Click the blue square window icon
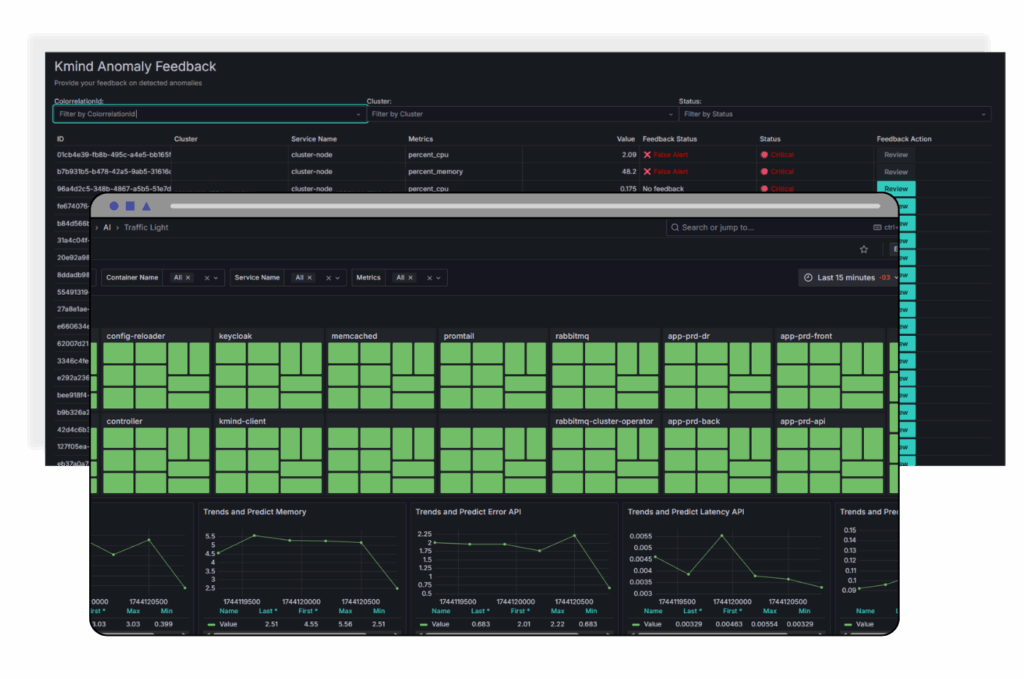1024x679 pixels. coord(130,206)
